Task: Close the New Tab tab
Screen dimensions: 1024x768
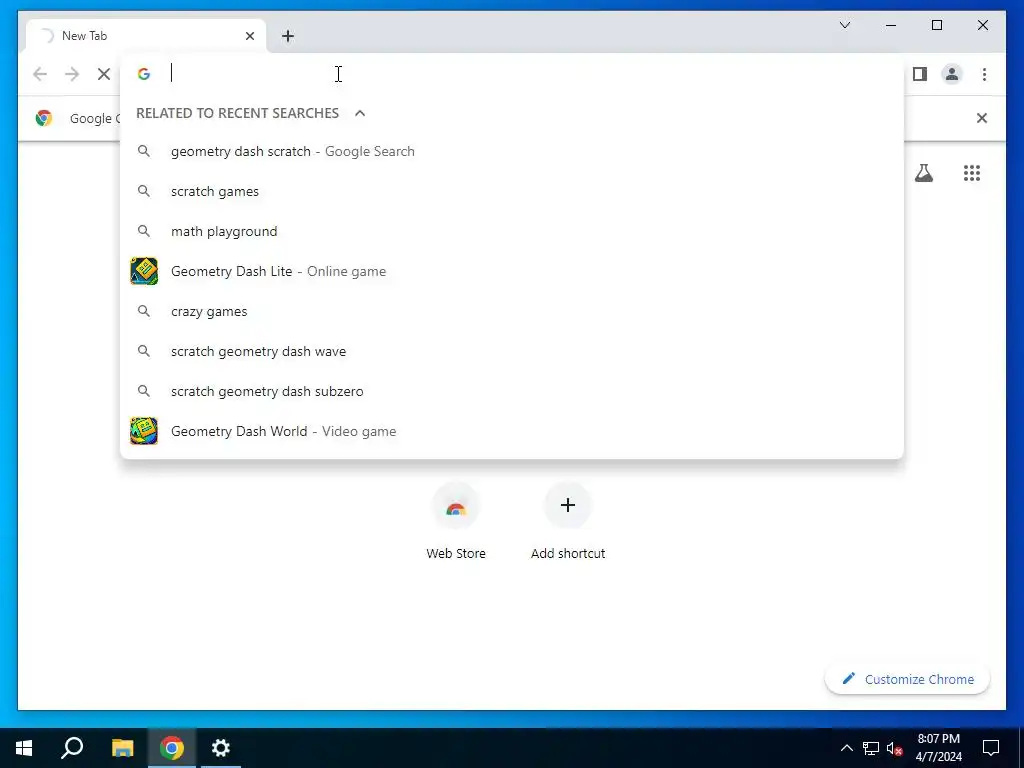Action: click(x=249, y=36)
